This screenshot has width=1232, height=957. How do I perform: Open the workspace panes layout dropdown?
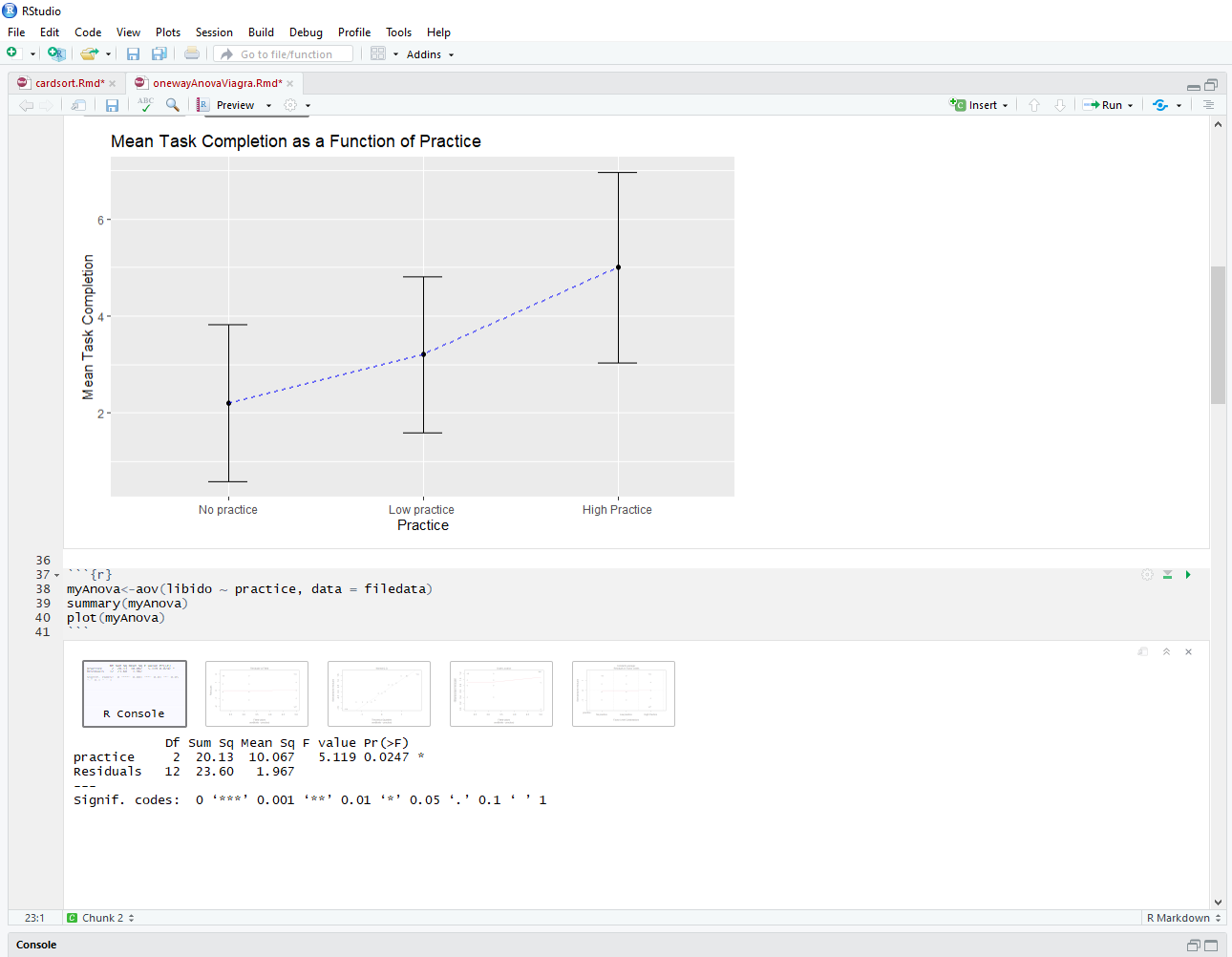tap(384, 54)
